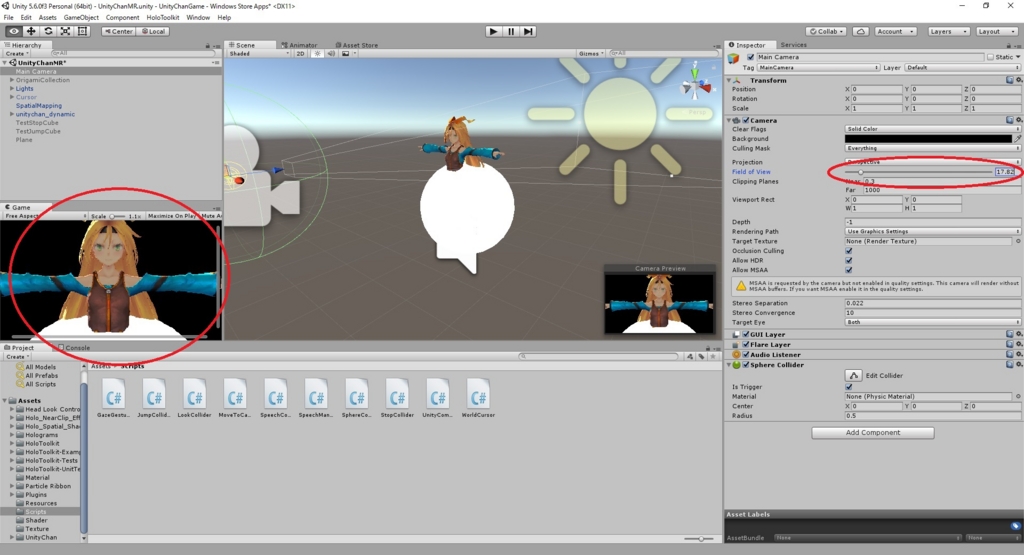This screenshot has width=1024, height=555.
Task: Toggle Allow HDR checkbox
Action: 849,261
